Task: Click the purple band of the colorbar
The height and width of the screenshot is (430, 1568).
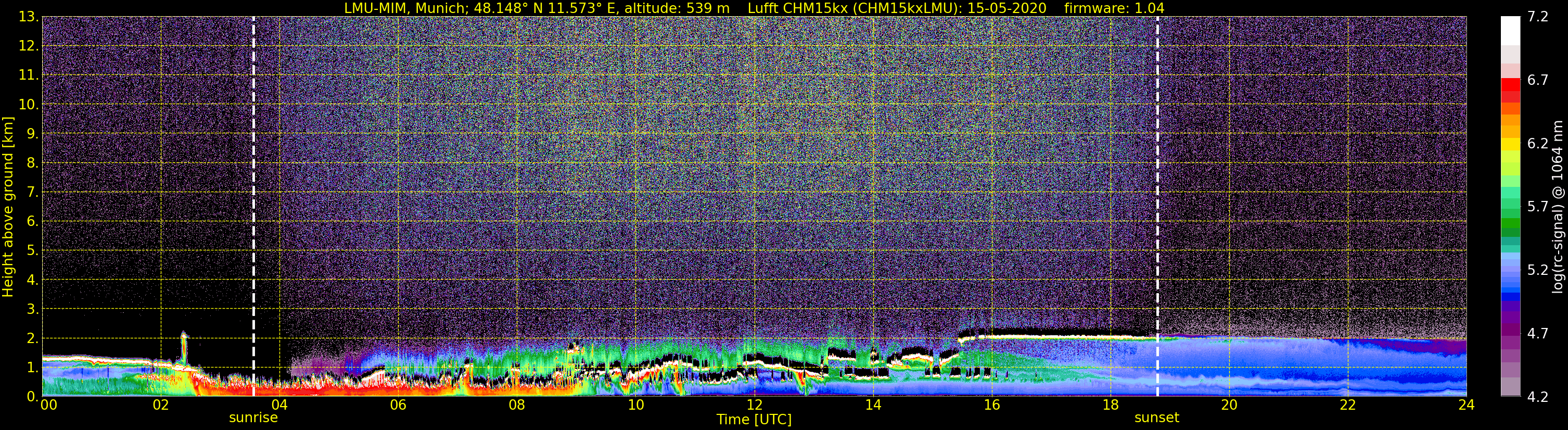Action: [1510, 329]
